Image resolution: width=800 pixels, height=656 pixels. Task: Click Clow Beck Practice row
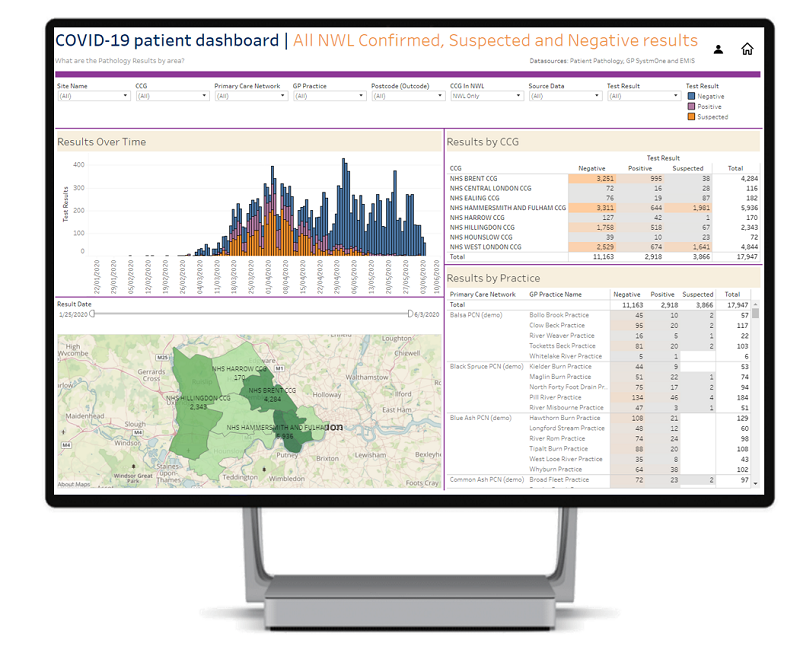[x=639, y=325]
